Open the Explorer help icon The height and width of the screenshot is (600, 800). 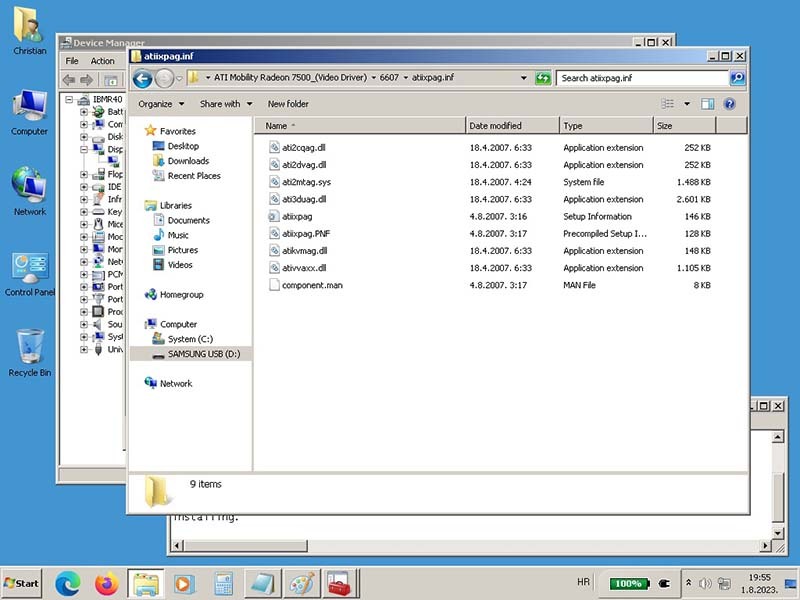pos(730,104)
